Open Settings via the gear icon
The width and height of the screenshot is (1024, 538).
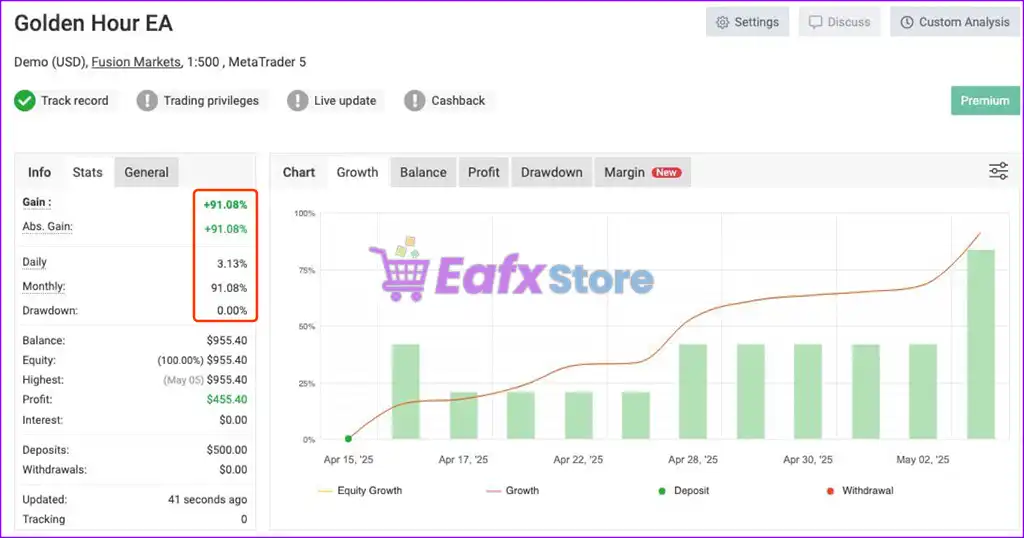(x=722, y=22)
